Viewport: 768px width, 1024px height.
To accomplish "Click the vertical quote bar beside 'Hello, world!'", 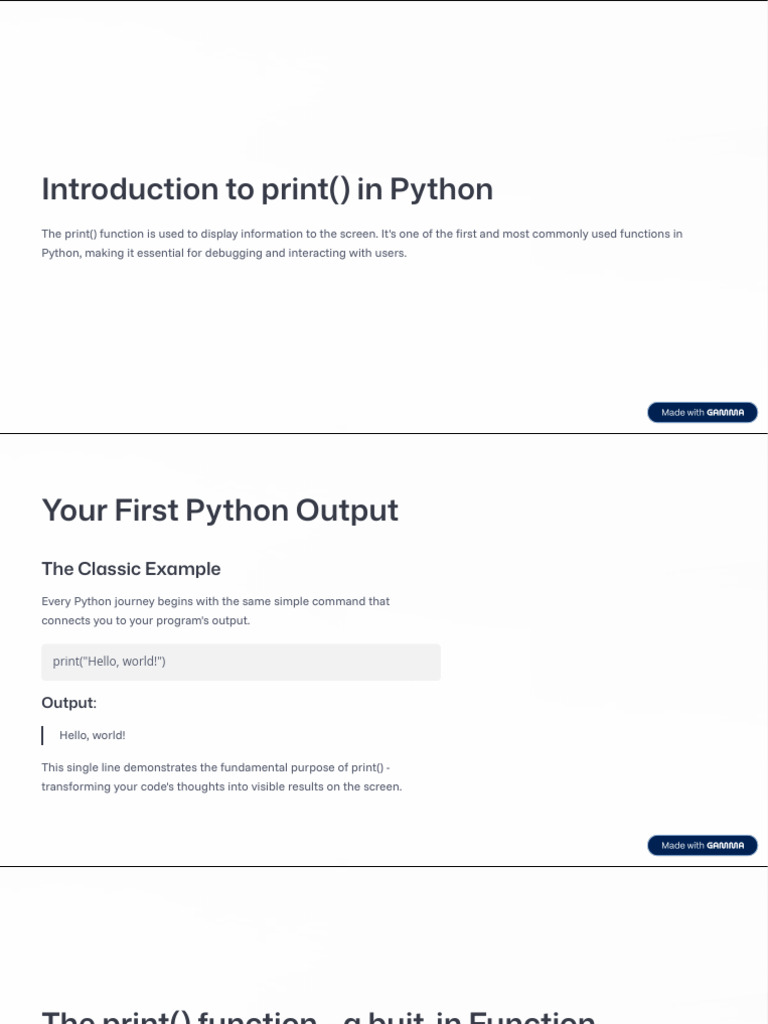I will 43,735.
